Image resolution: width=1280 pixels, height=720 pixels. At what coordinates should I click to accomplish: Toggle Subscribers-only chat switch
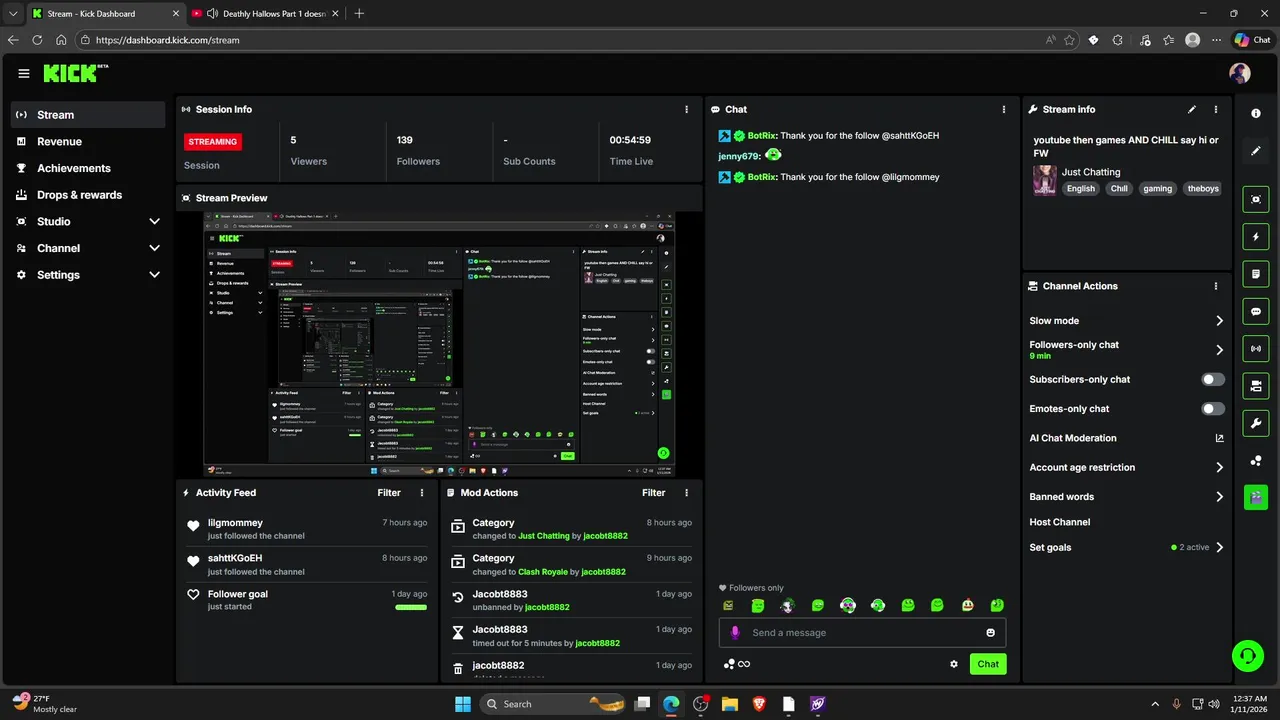[1213, 380]
